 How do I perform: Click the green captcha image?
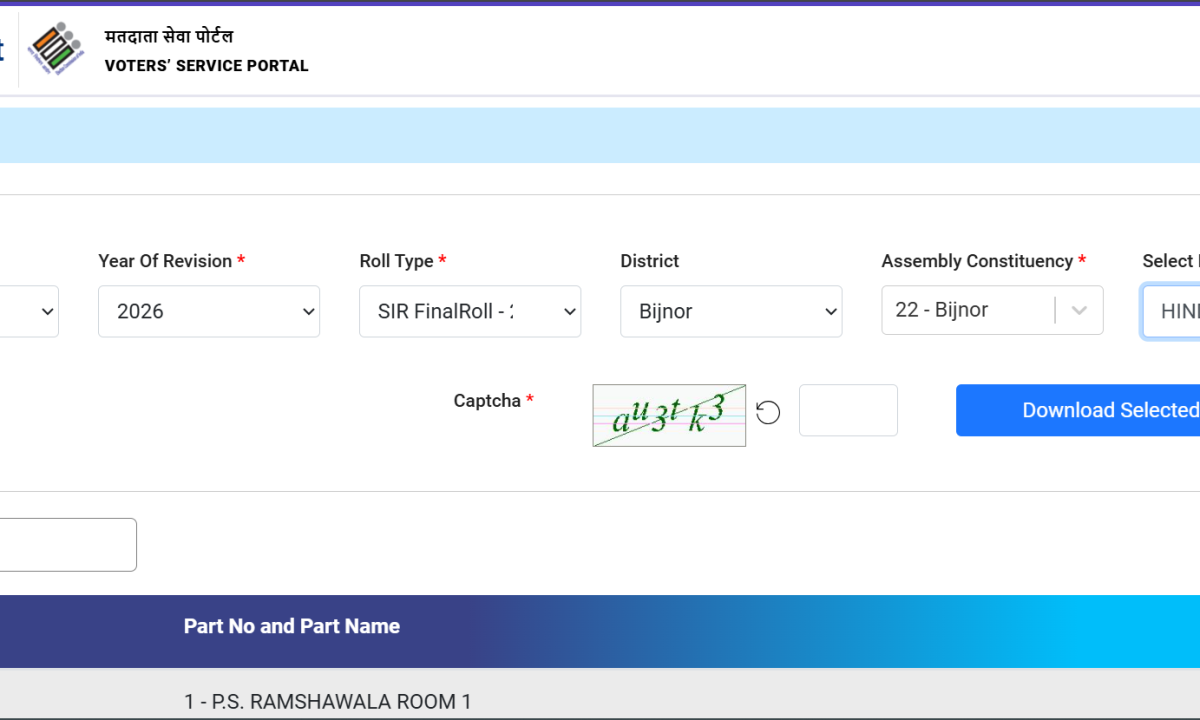point(669,415)
